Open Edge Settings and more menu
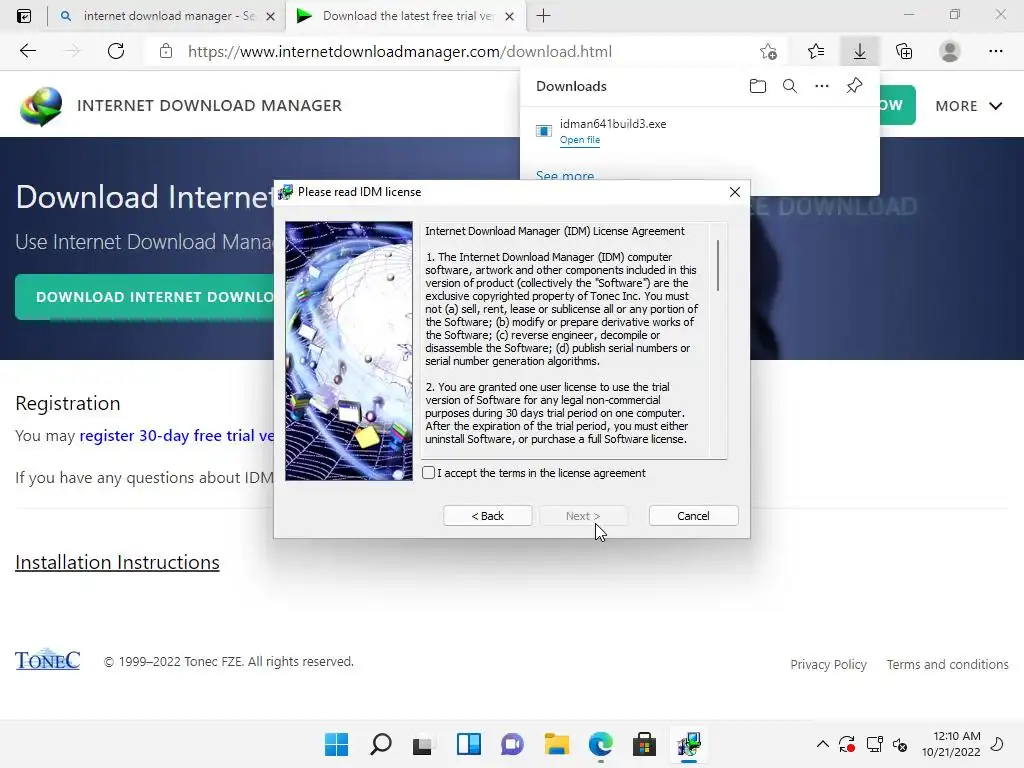Screen dimensions: 1024x768 995,51
